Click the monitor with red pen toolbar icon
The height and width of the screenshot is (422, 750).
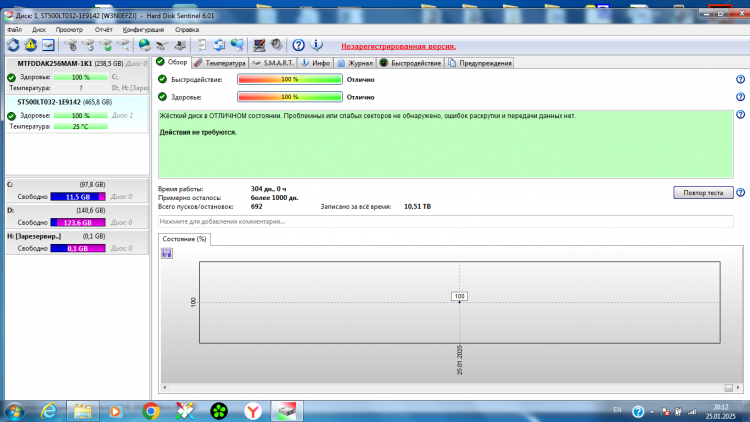[259, 45]
